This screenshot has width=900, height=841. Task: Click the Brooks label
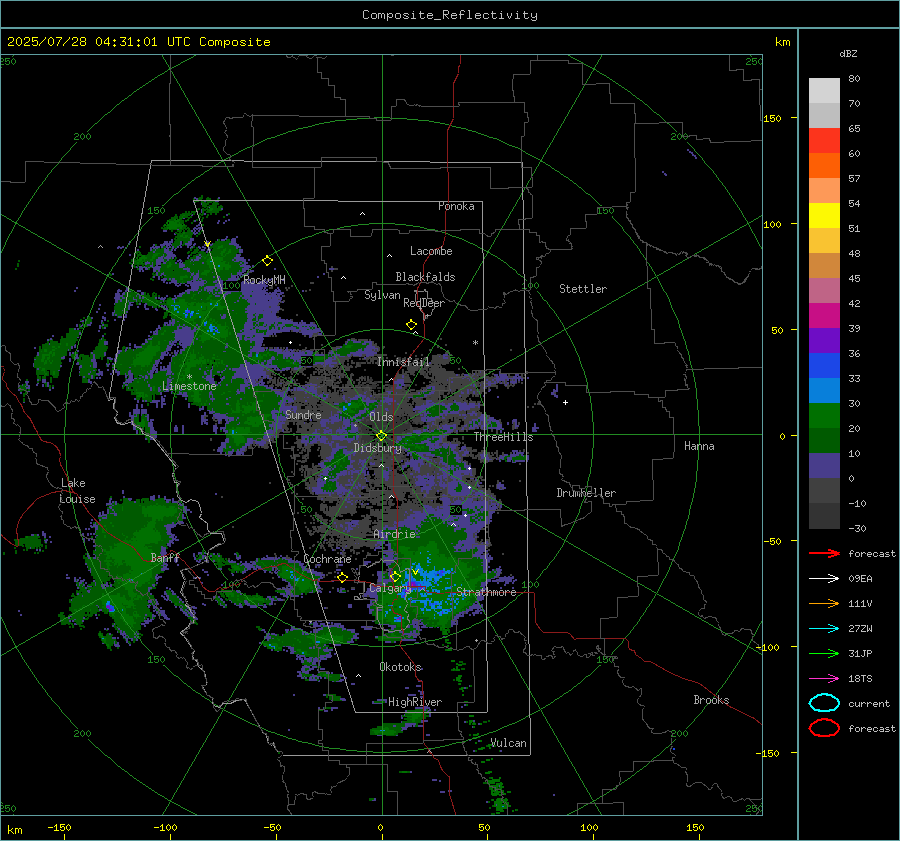(x=711, y=700)
